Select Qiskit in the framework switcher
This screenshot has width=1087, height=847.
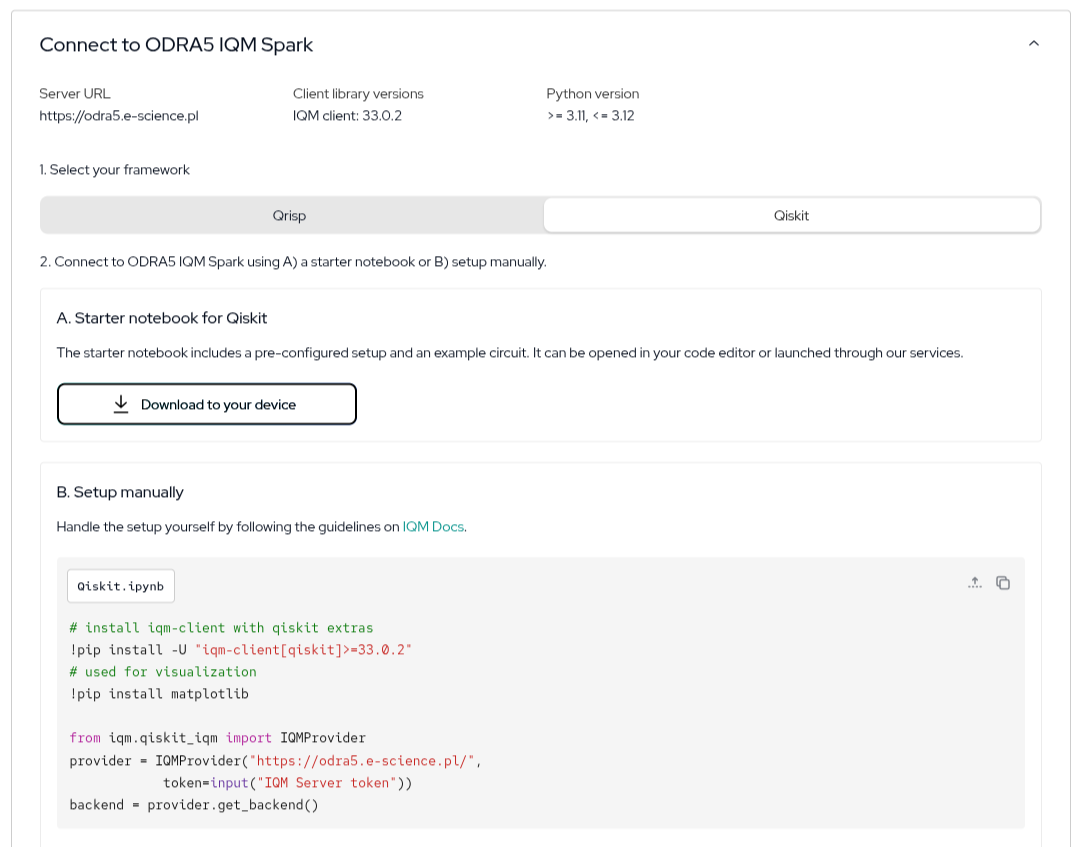pos(791,215)
